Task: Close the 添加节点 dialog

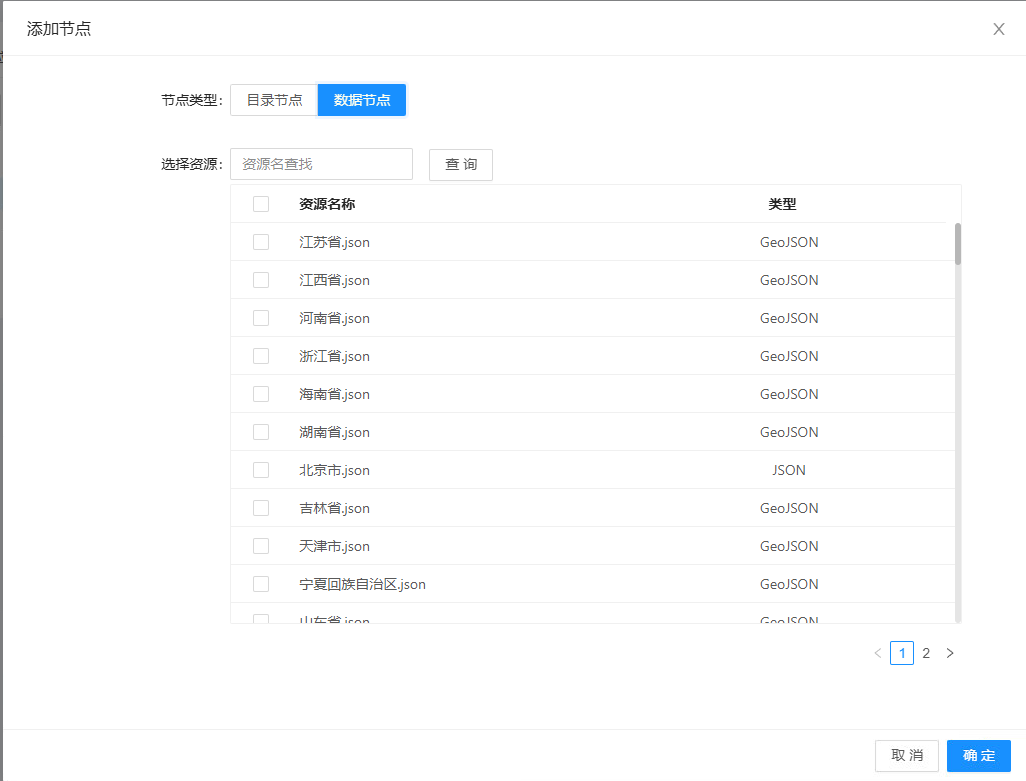Action: [x=998, y=29]
